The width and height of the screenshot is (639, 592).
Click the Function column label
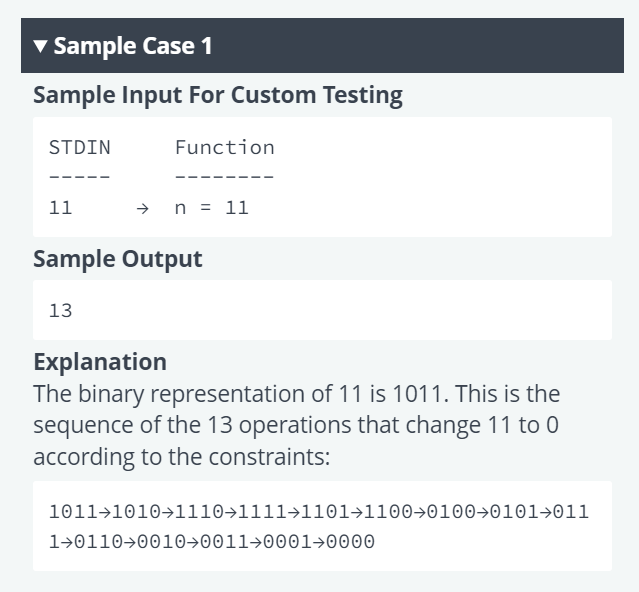coord(225,147)
